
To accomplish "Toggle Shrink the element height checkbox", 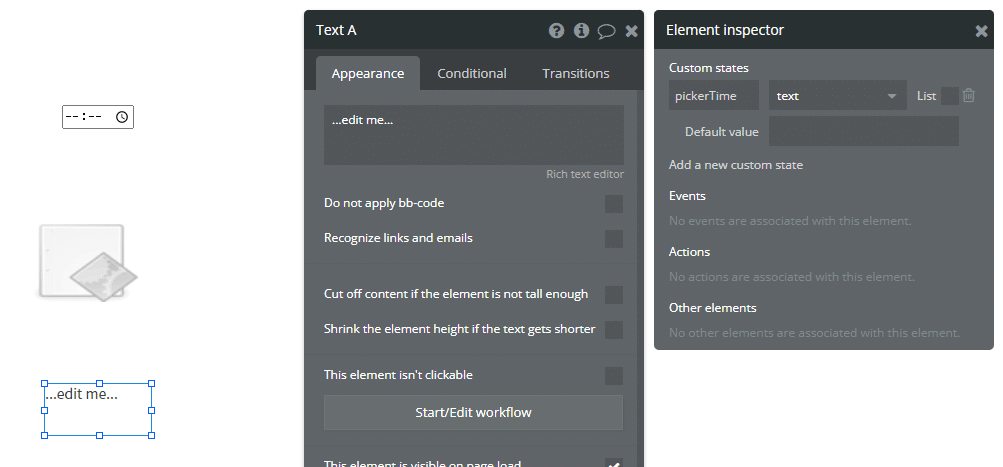I will click(x=614, y=329).
